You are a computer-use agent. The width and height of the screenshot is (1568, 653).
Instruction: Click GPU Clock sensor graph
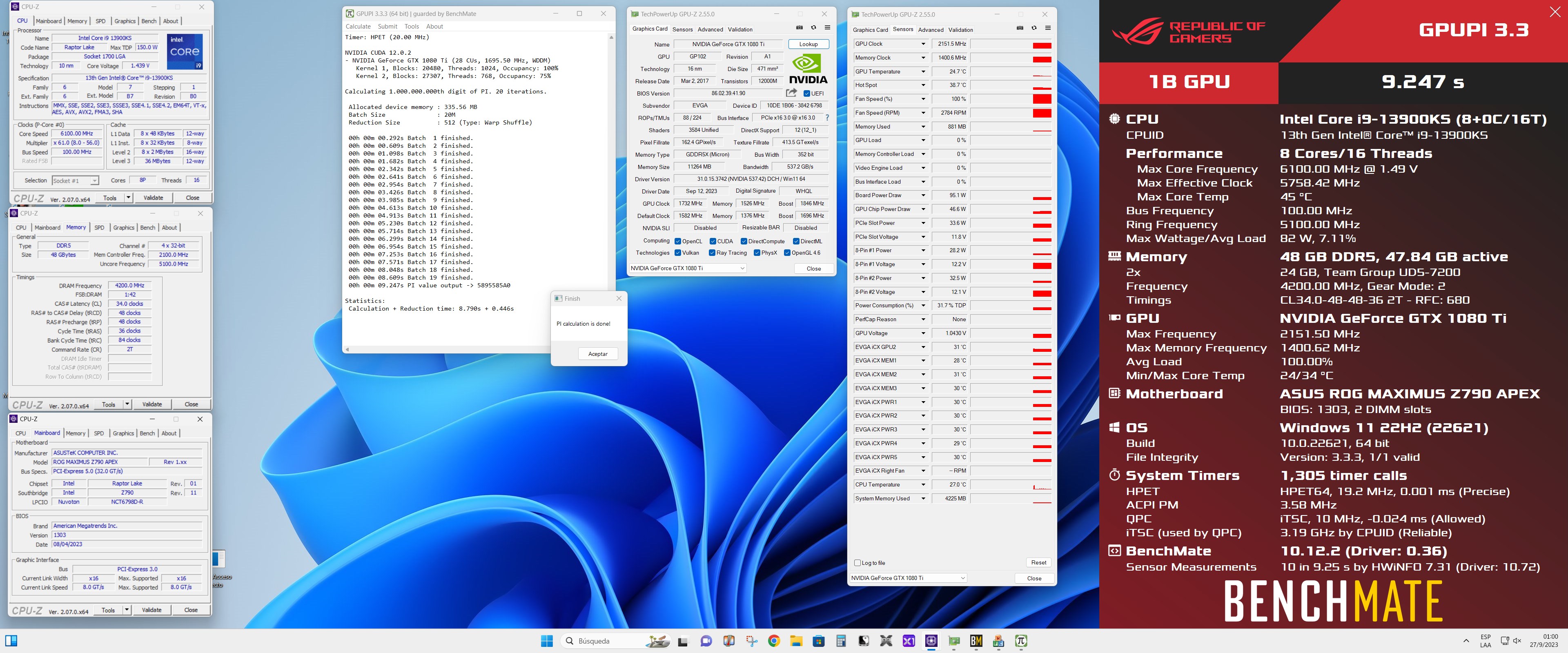click(1011, 44)
